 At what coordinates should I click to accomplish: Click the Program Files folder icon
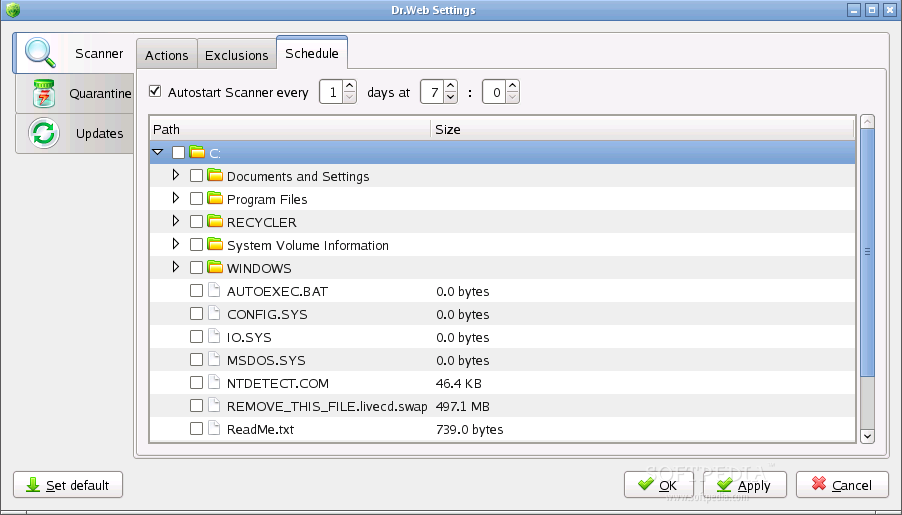click(215, 198)
